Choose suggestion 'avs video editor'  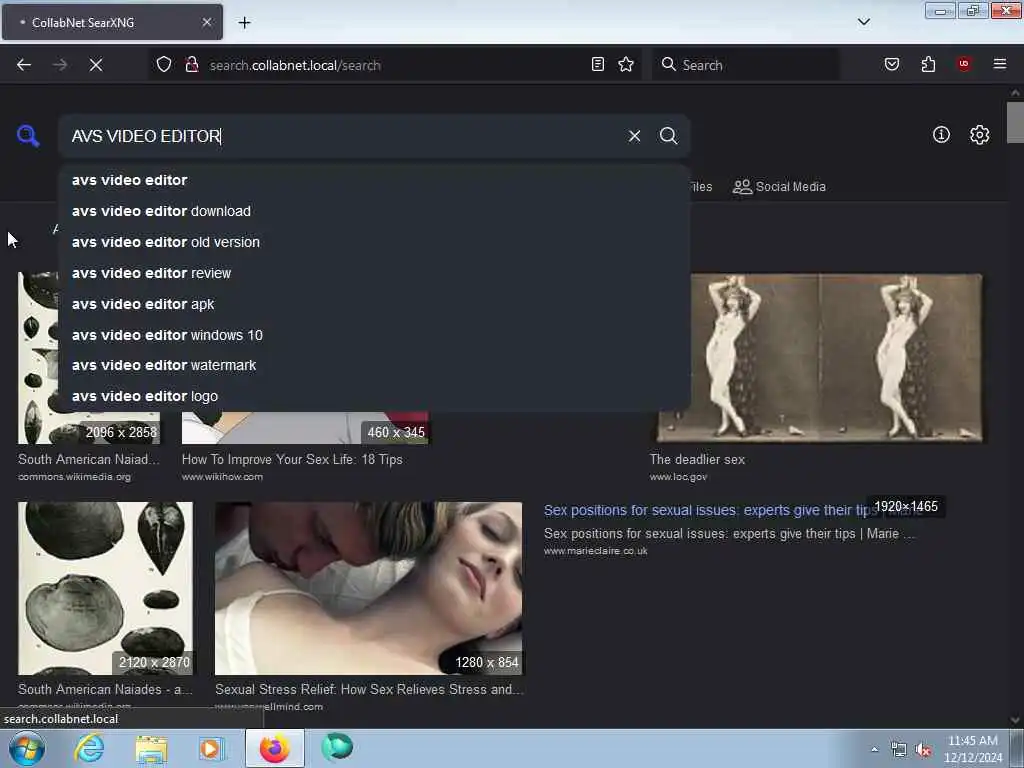374,180
